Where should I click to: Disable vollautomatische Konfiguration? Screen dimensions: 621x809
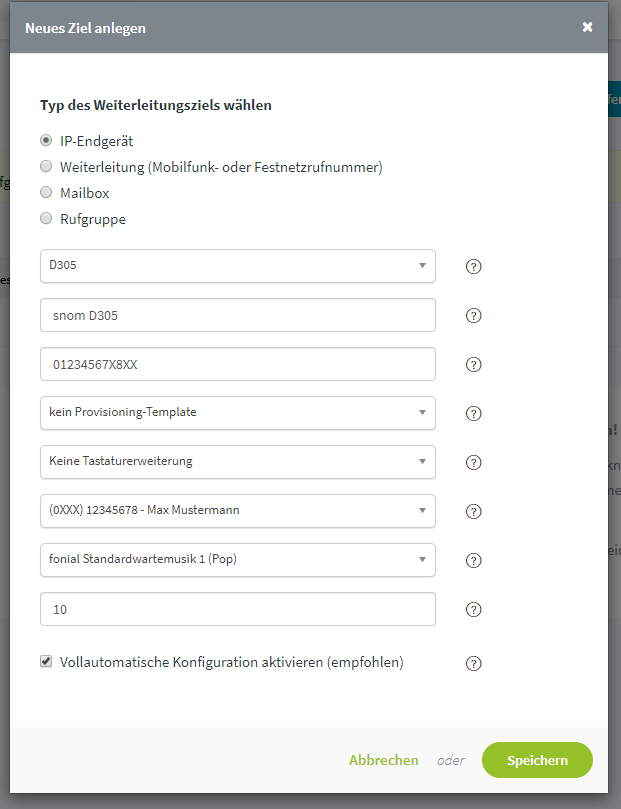pyautogui.click(x=46, y=661)
